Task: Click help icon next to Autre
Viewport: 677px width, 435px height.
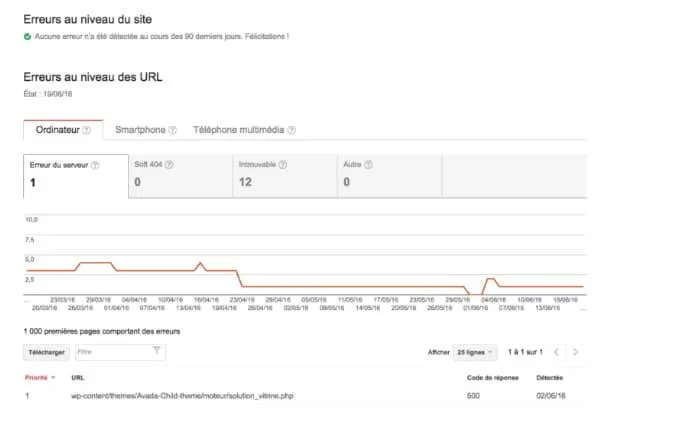Action: pos(370,165)
